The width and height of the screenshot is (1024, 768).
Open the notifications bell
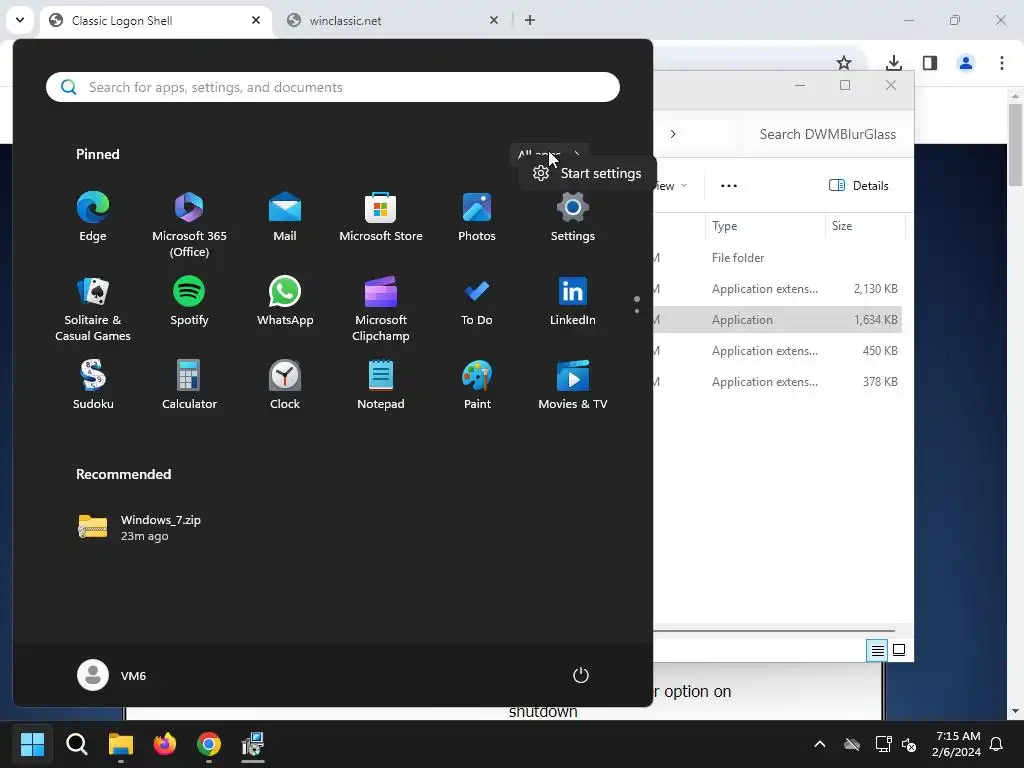(x=997, y=744)
